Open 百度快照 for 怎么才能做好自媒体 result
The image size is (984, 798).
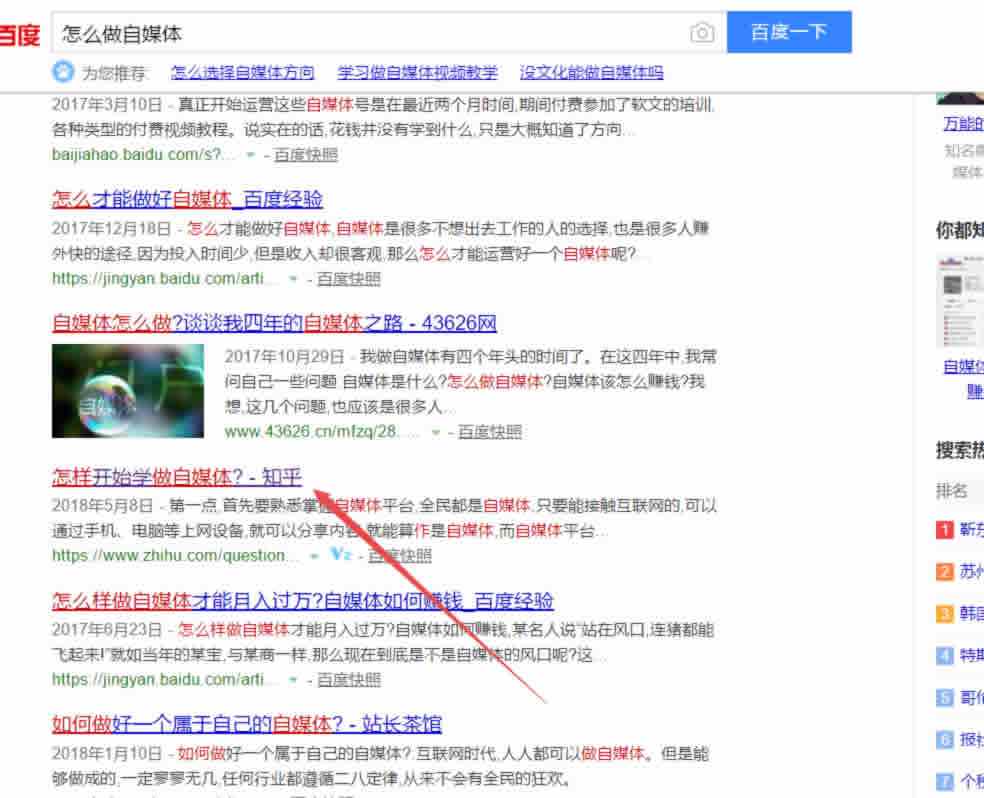[x=348, y=279]
